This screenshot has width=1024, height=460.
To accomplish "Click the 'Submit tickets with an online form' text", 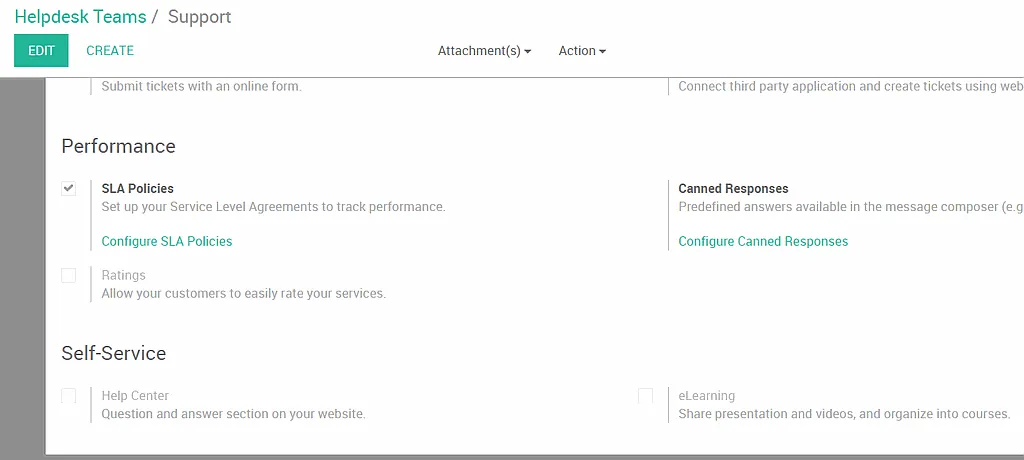I will [201, 86].
